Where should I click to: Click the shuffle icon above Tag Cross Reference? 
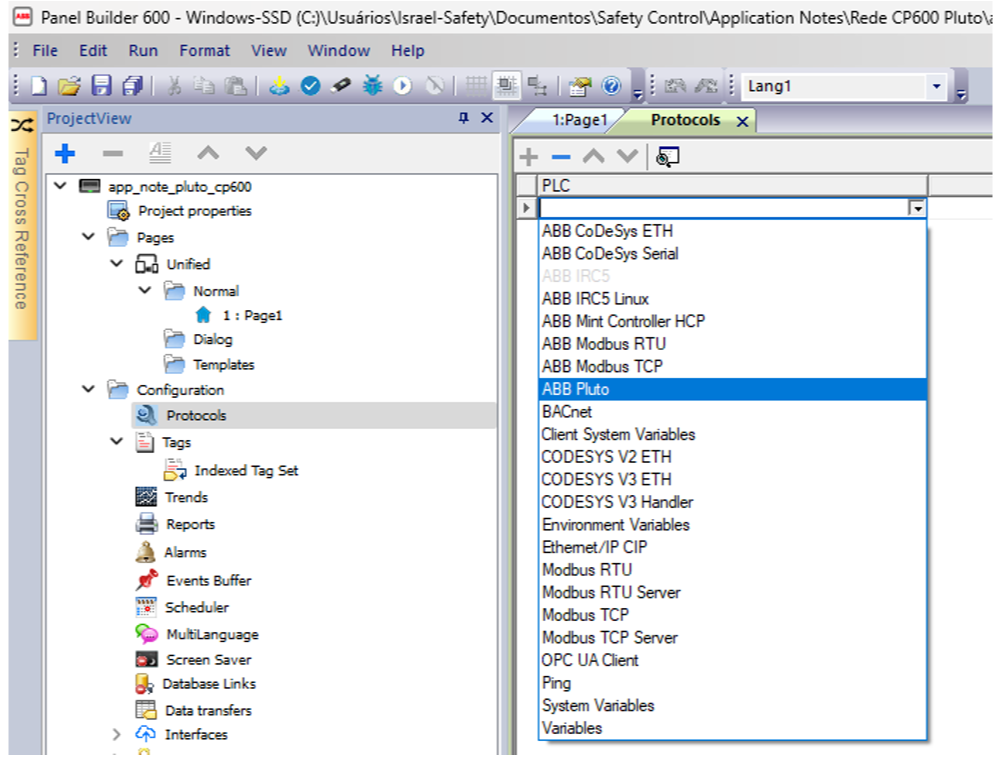[22, 125]
